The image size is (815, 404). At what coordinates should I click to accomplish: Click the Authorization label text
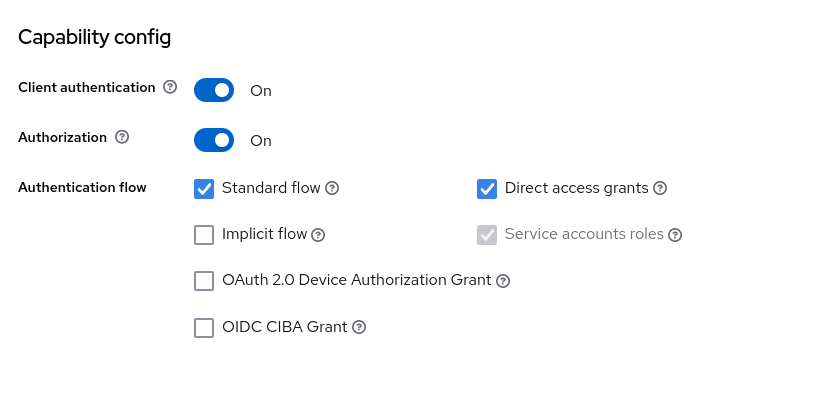click(62, 137)
